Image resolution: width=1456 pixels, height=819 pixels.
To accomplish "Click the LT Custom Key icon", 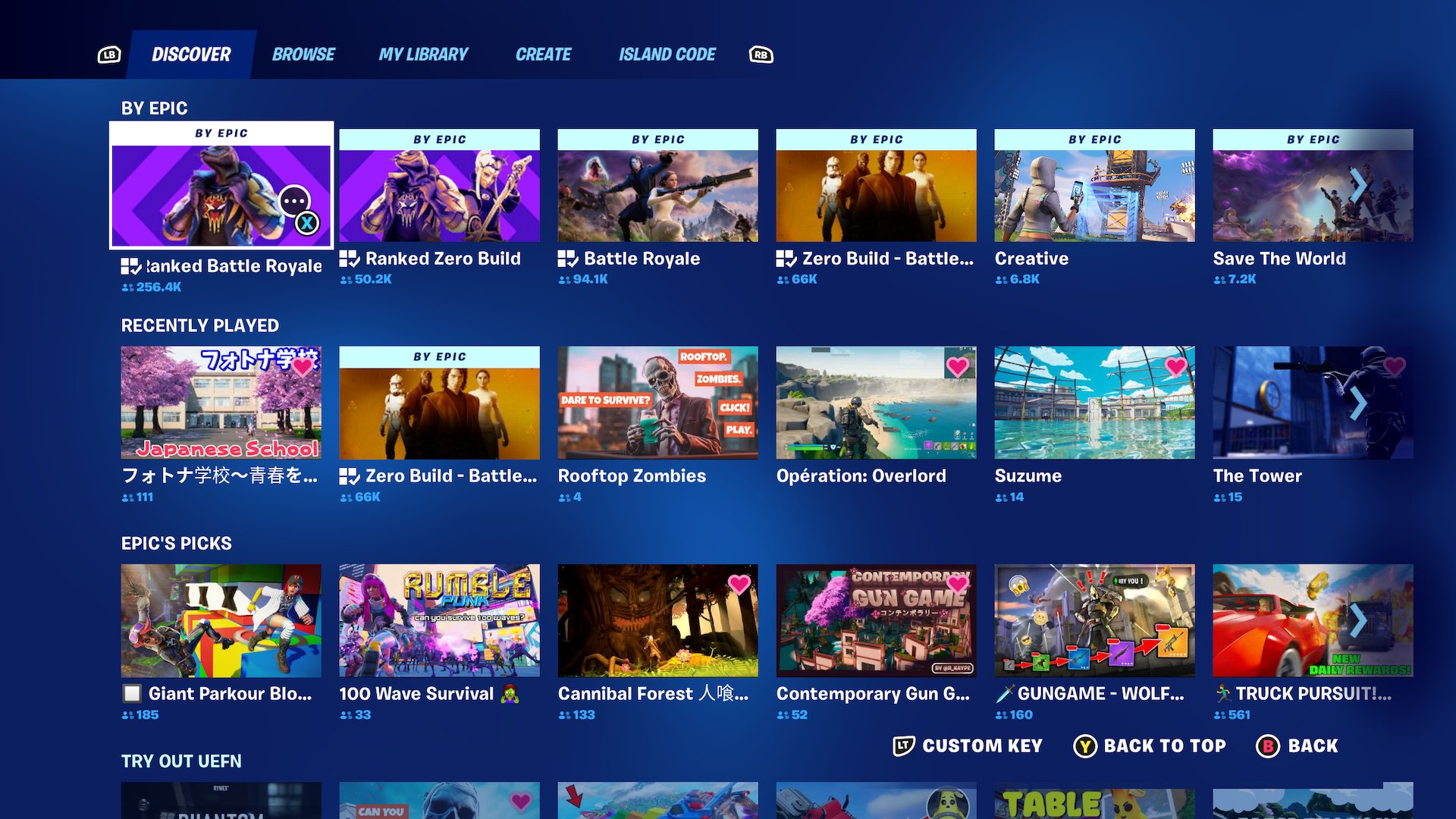I will pyautogui.click(x=903, y=745).
